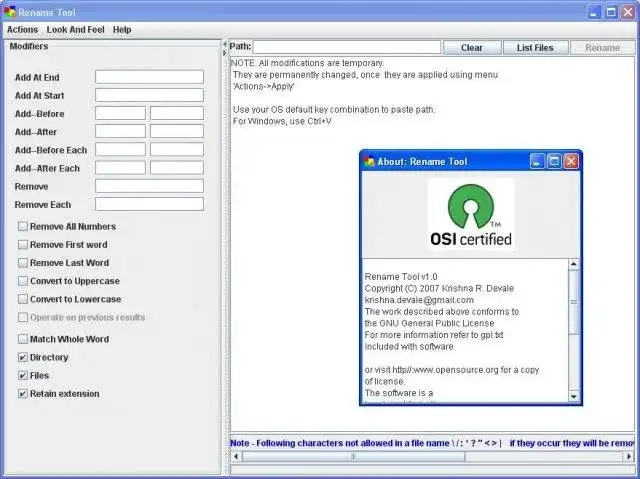
Task: Uncheck Retain extension checkbox
Action: click(x=23, y=394)
